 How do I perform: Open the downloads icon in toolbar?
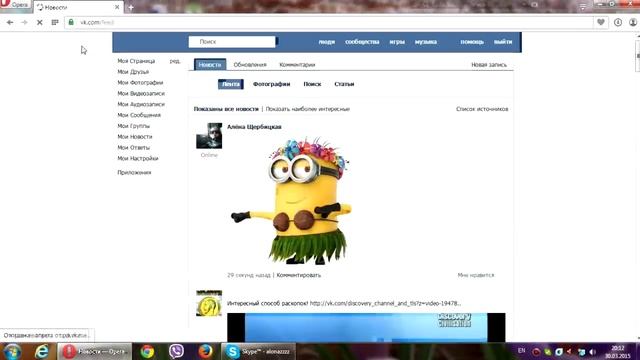click(x=618, y=22)
